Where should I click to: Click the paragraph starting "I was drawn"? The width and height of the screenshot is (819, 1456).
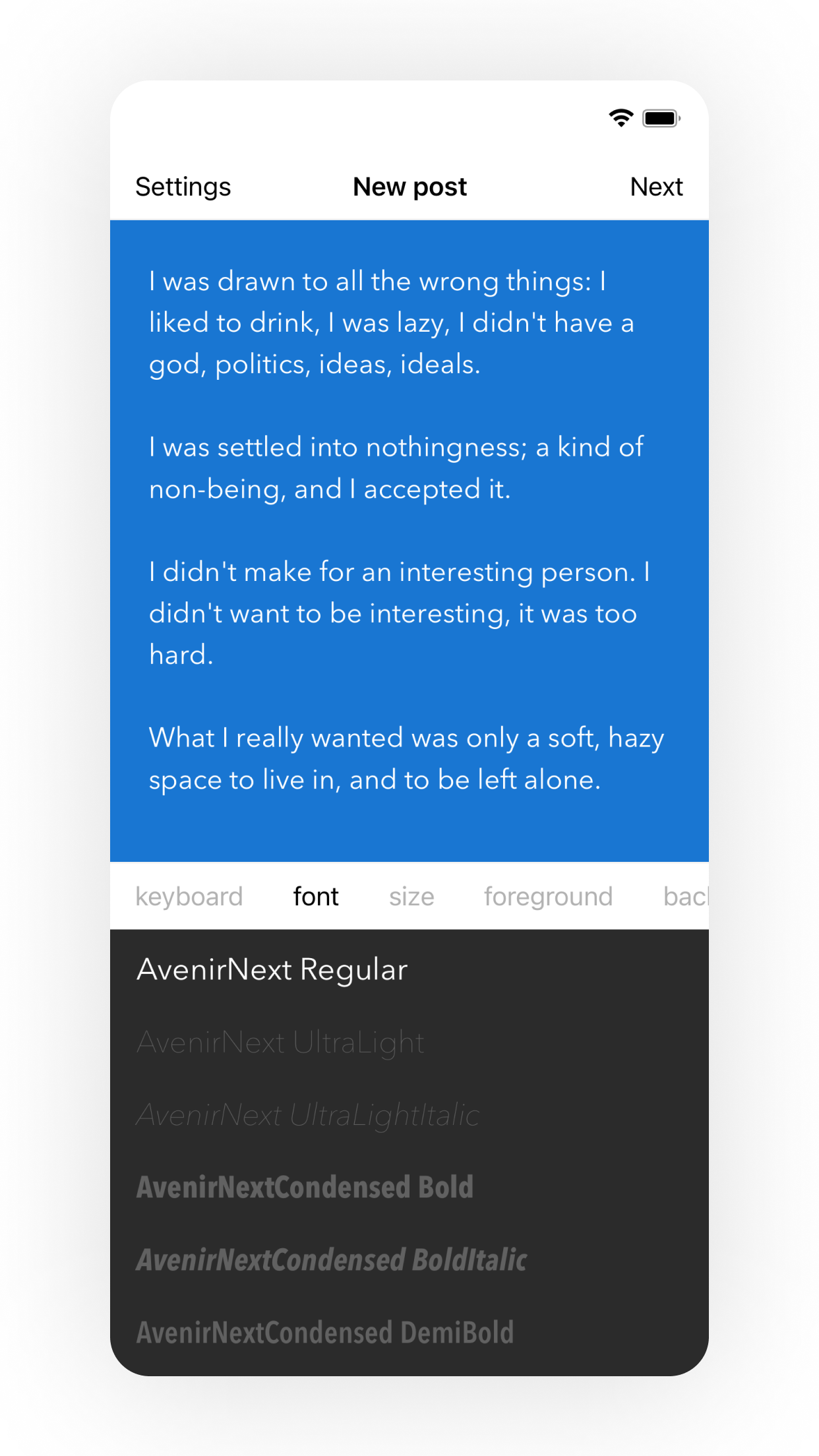click(x=391, y=322)
